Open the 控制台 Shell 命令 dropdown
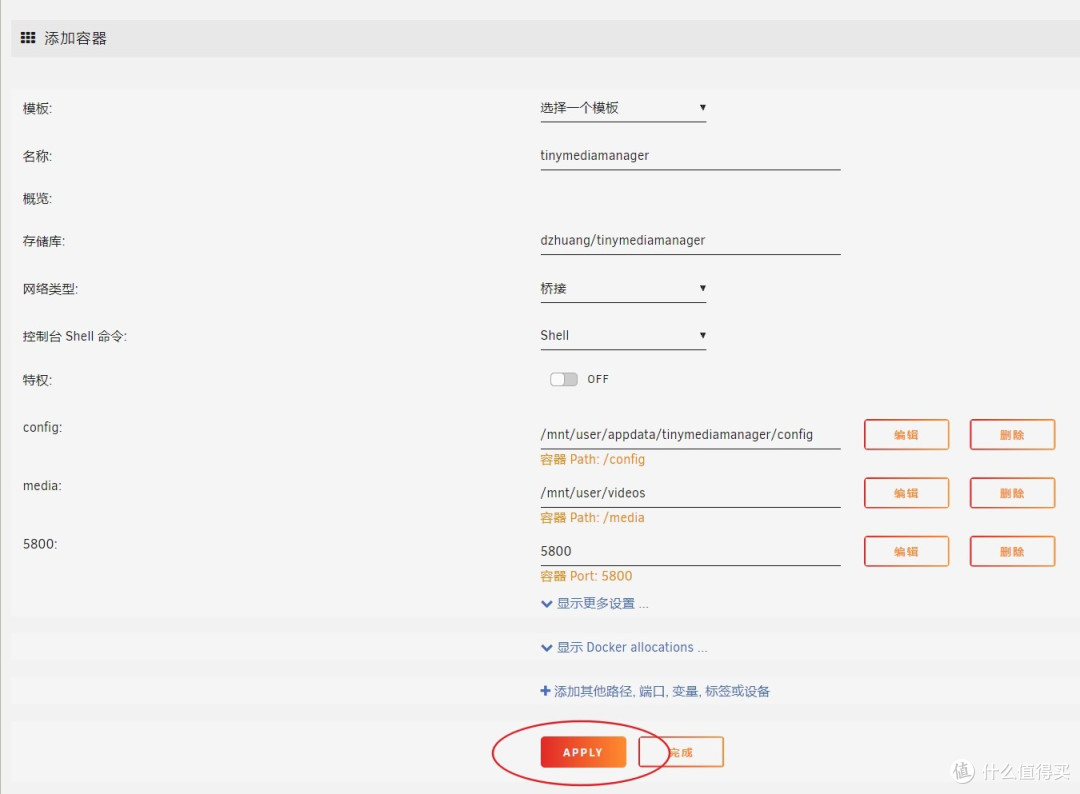The image size is (1080, 794). point(623,336)
